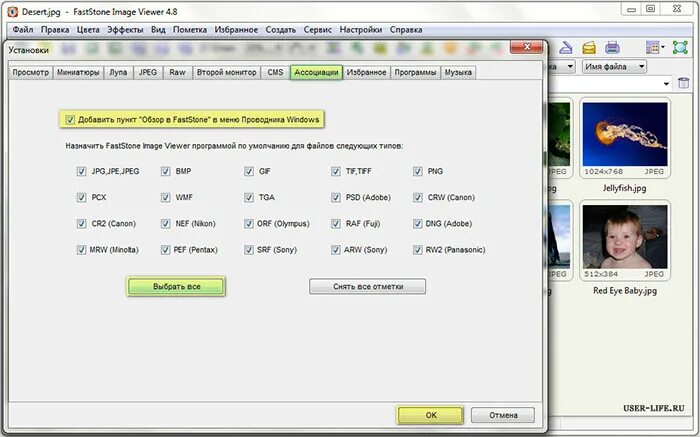
Task: Open the Избранное menu in menu bar
Action: point(236,30)
